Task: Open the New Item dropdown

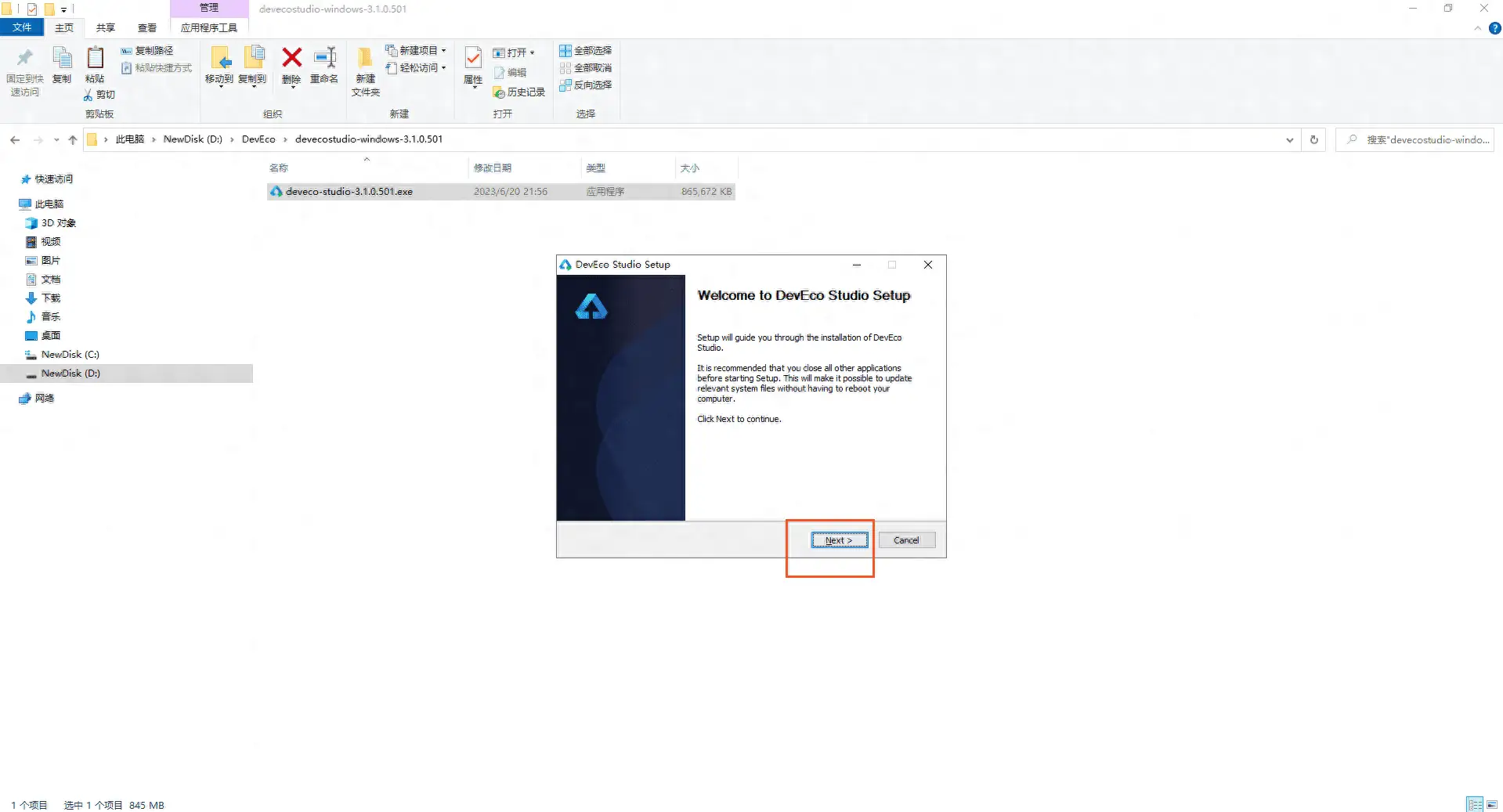Action: point(416,51)
